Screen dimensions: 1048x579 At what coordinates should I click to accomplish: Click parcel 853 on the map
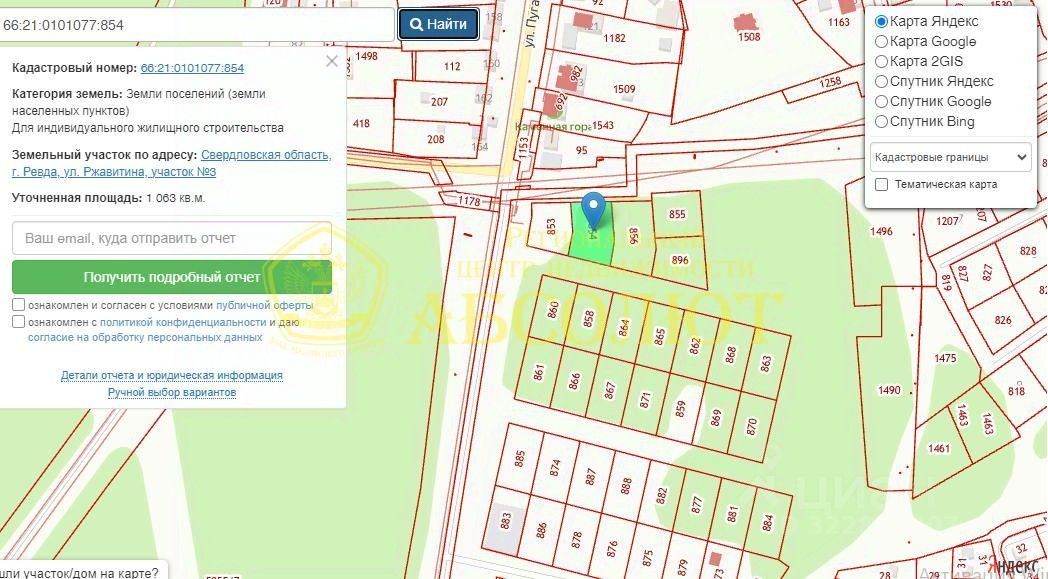click(x=551, y=227)
